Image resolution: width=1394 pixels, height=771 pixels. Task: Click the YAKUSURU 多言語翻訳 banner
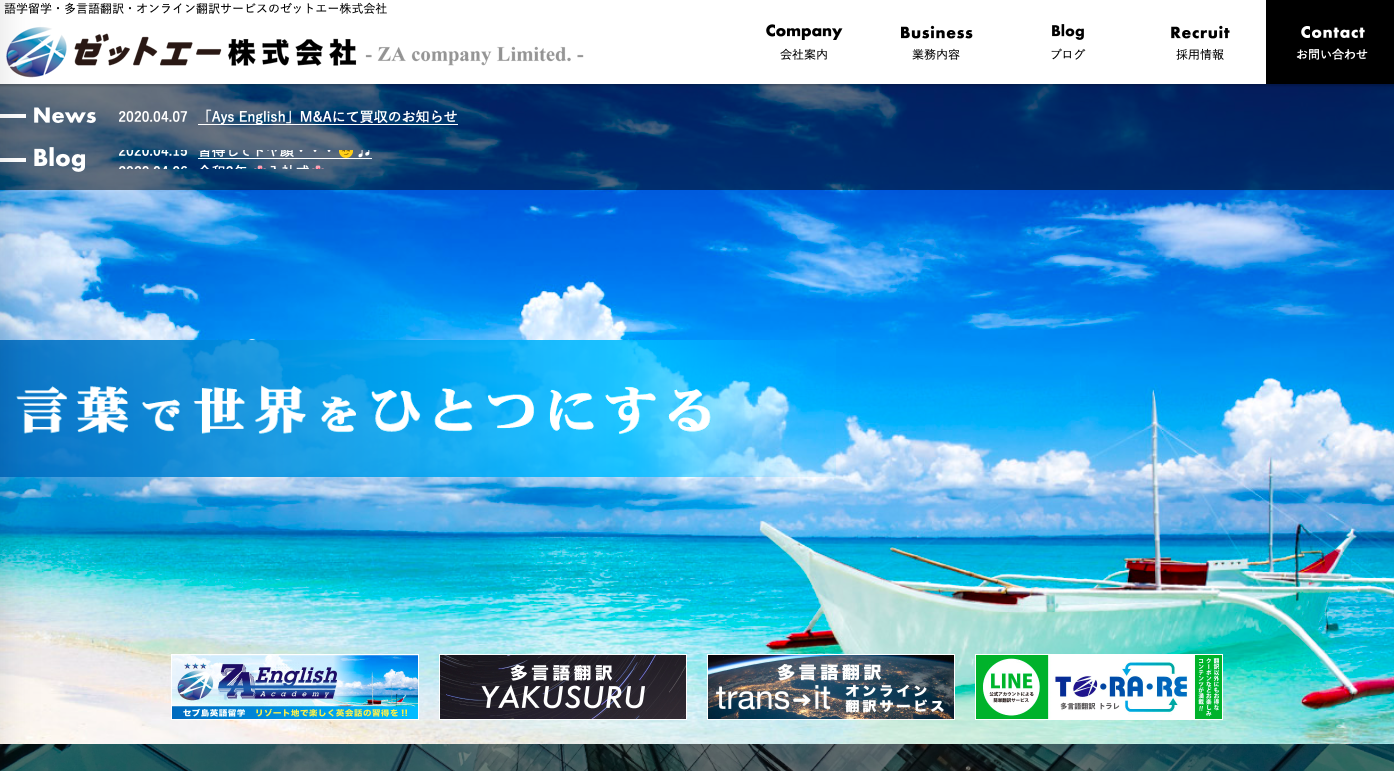coord(562,687)
